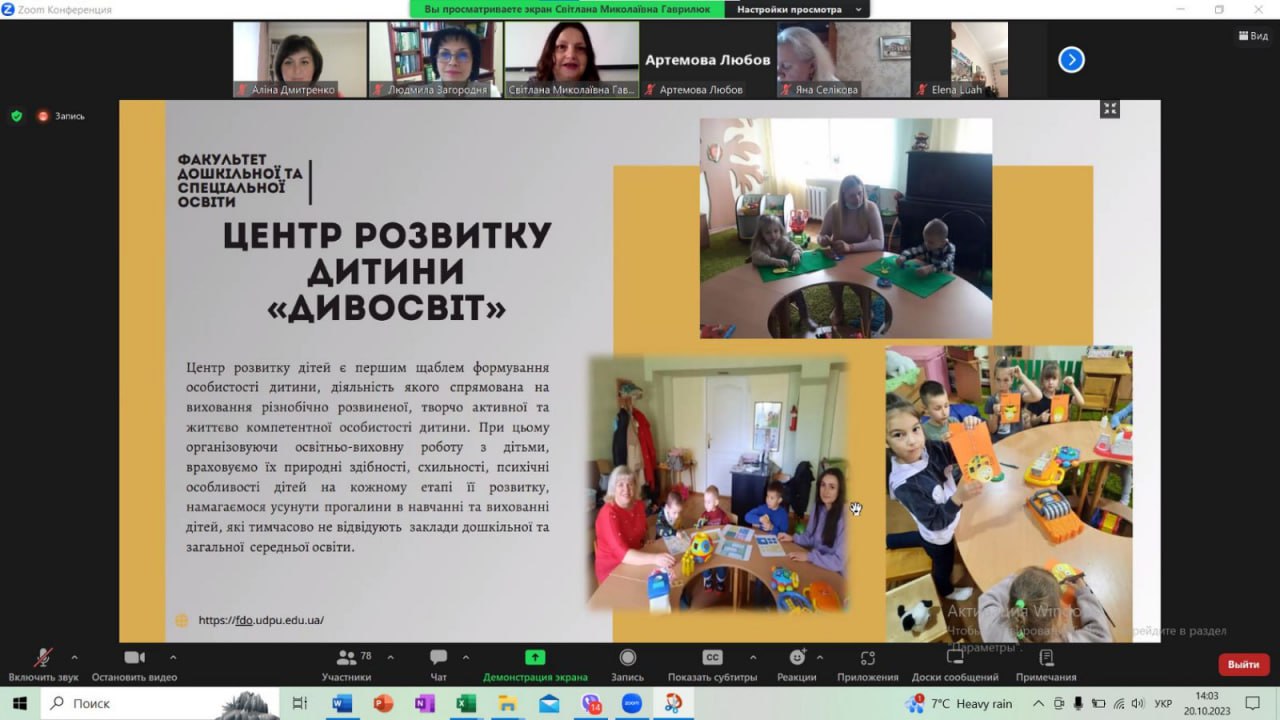Click the fdo.udpu.edu.ua link on slide

click(261, 620)
